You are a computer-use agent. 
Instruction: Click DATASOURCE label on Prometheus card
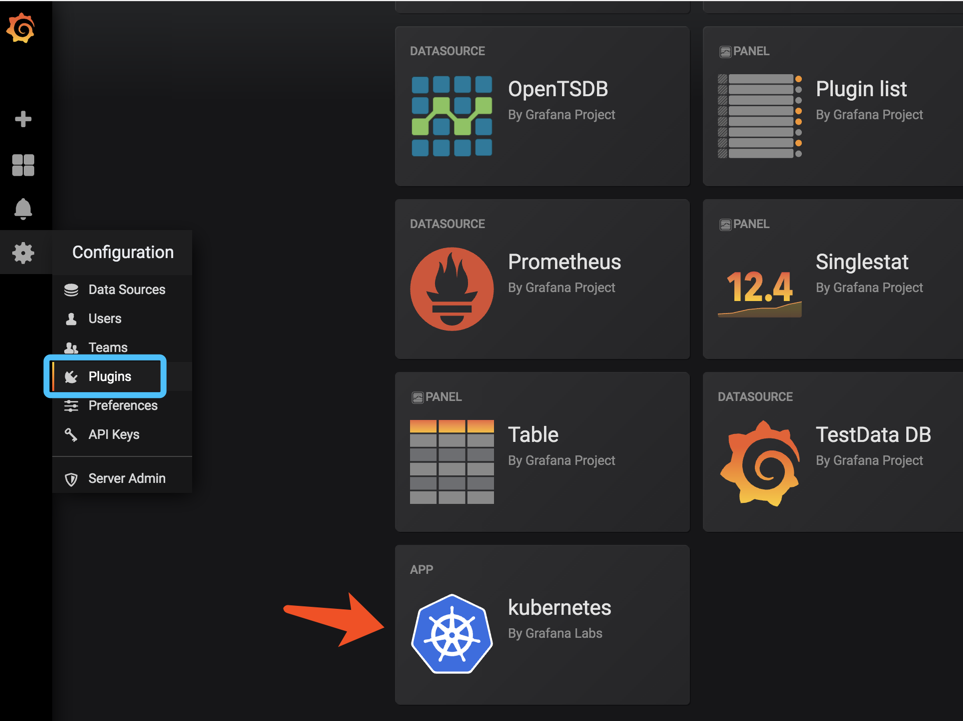[447, 224]
